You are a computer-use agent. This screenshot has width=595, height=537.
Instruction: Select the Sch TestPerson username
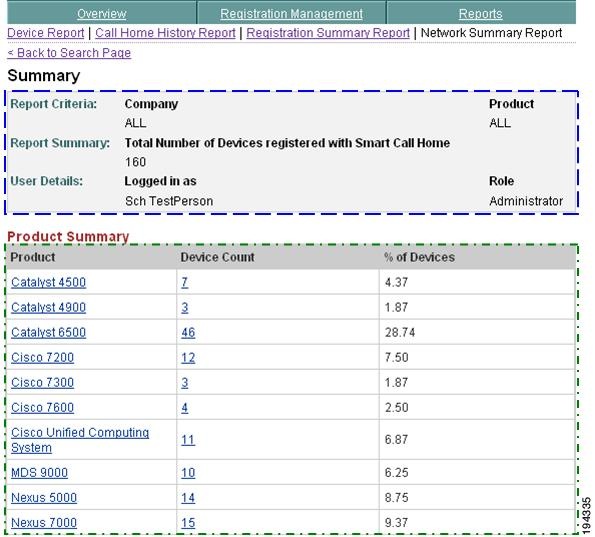[169, 201]
